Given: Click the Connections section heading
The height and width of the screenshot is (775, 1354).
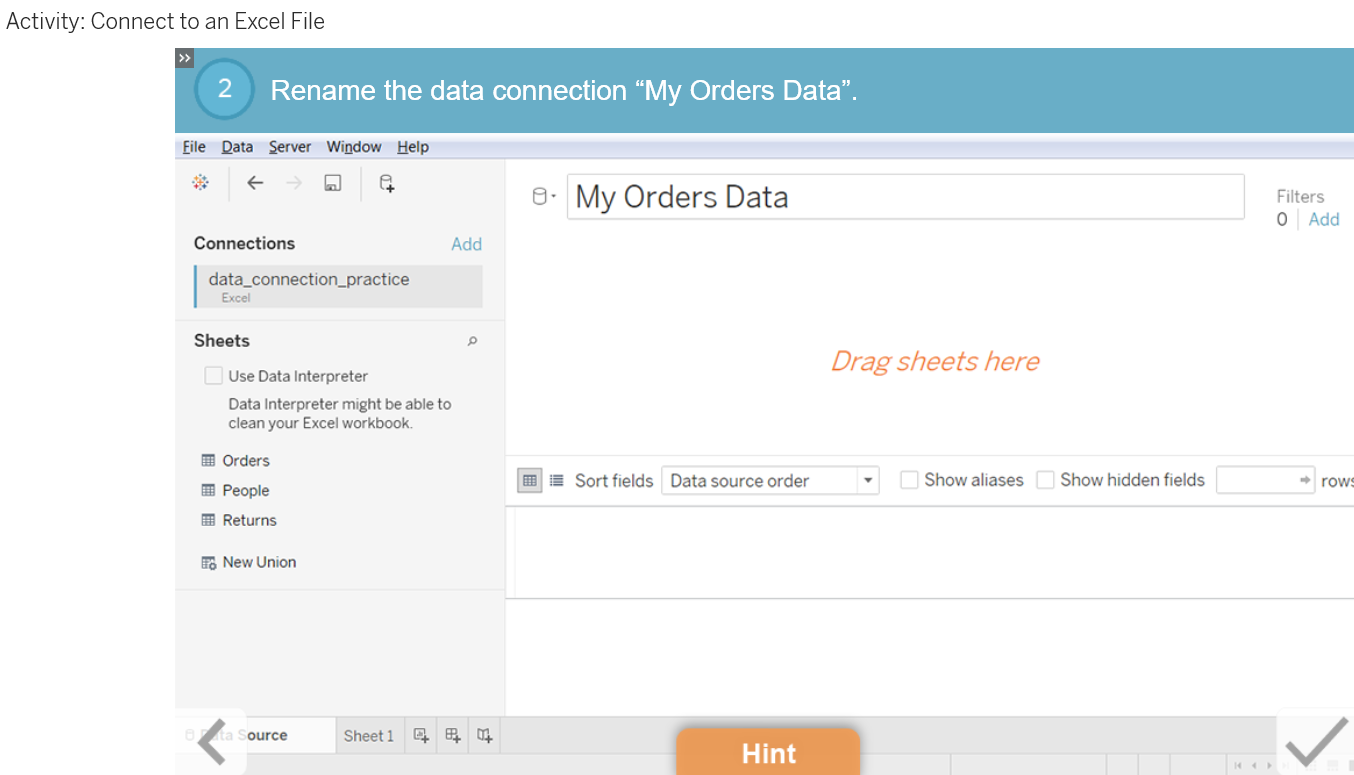Looking at the screenshot, I should 245,243.
